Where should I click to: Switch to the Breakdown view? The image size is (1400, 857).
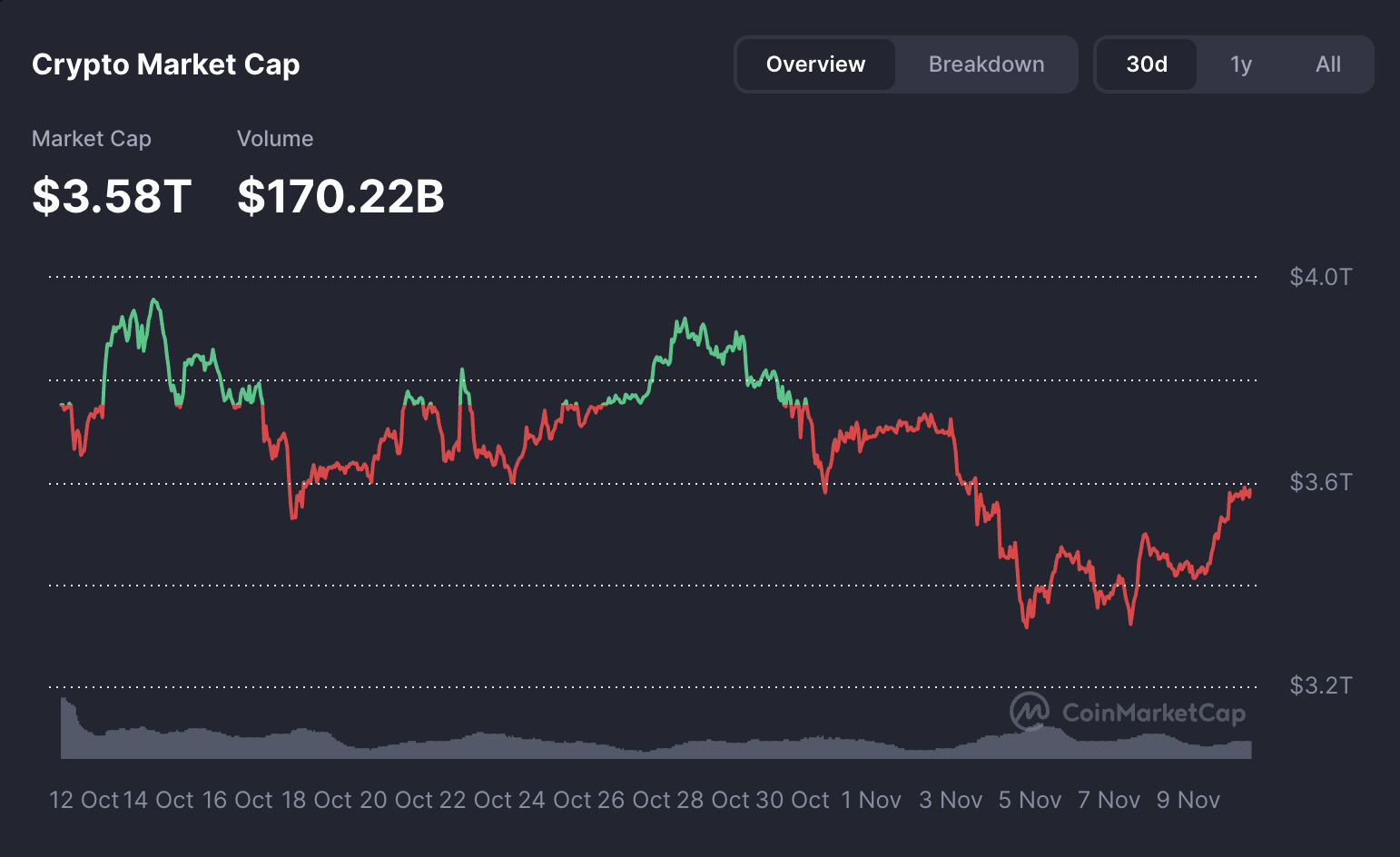[x=986, y=64]
